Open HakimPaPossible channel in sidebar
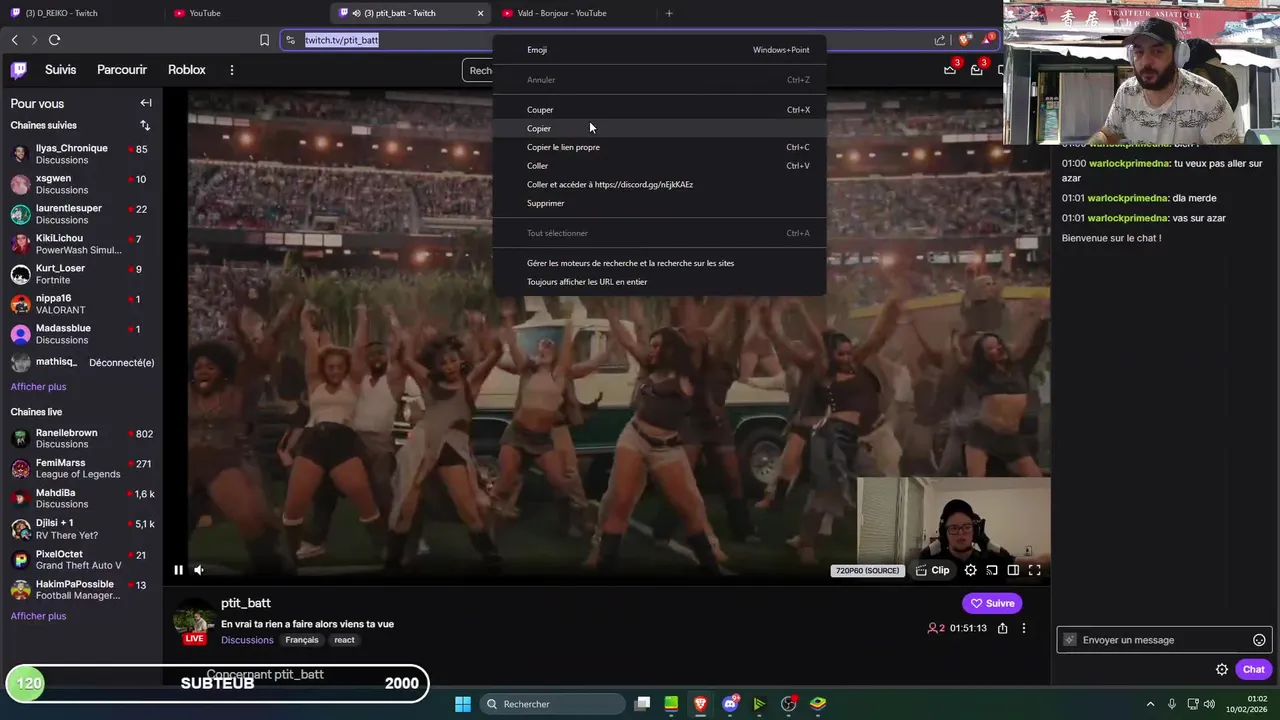 (81, 590)
